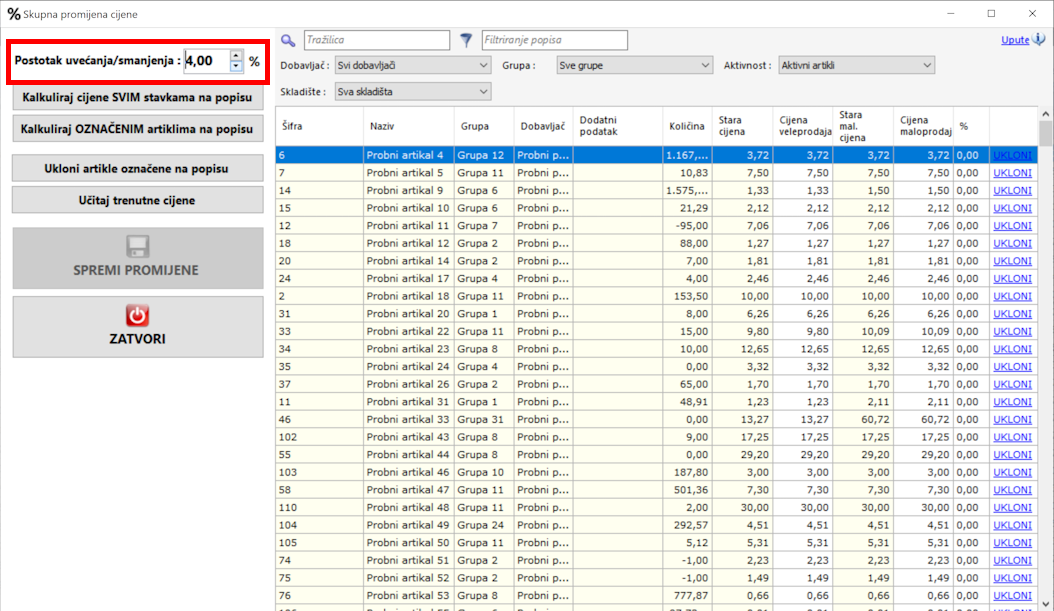Open the Upute help link

[1015, 40]
